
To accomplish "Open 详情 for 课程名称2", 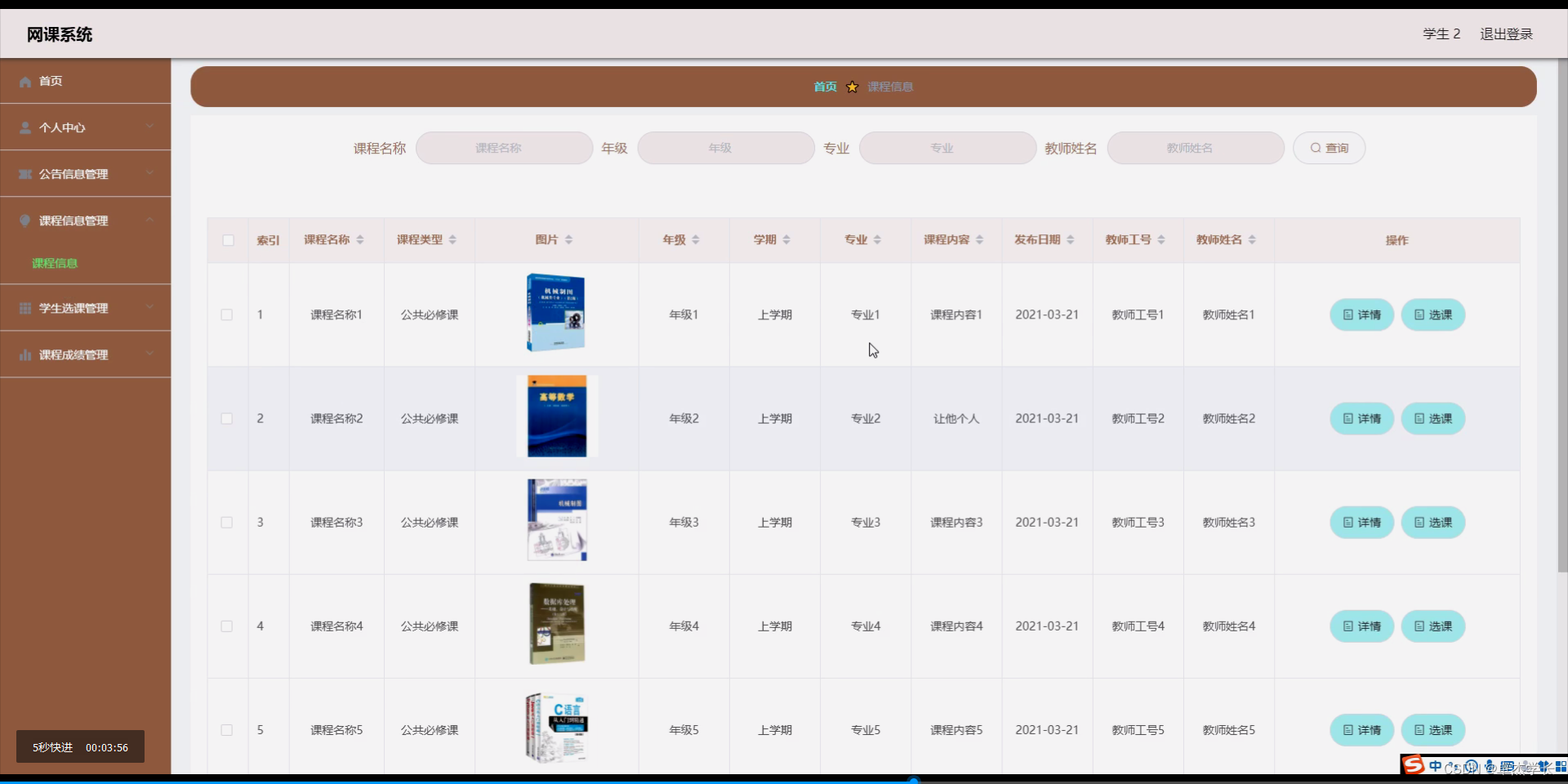I will point(1361,419).
